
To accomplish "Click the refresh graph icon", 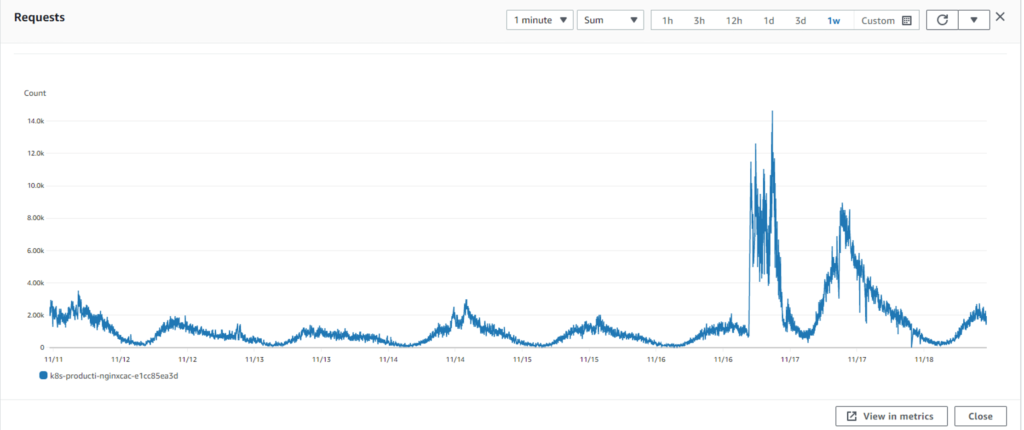I will pos(942,20).
